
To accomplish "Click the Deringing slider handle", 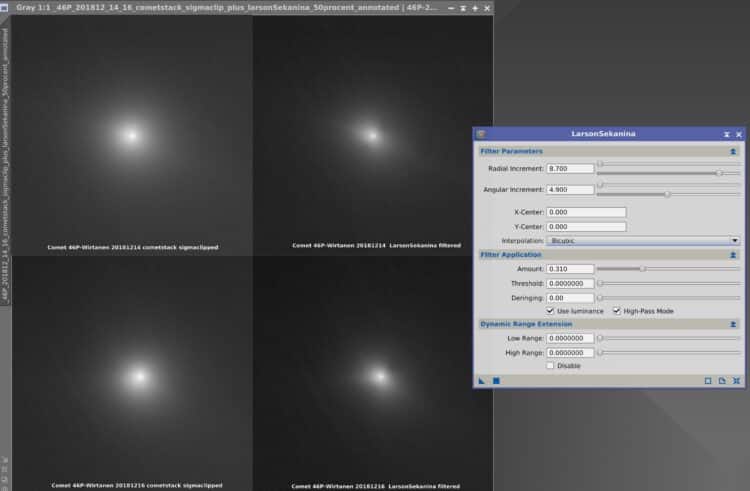I will (x=600, y=298).
